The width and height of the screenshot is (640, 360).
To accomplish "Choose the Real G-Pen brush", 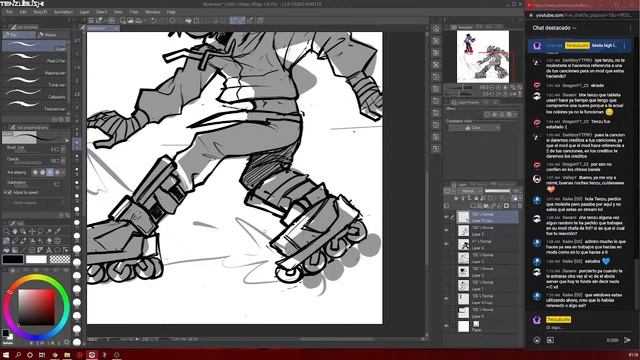I will (35, 58).
